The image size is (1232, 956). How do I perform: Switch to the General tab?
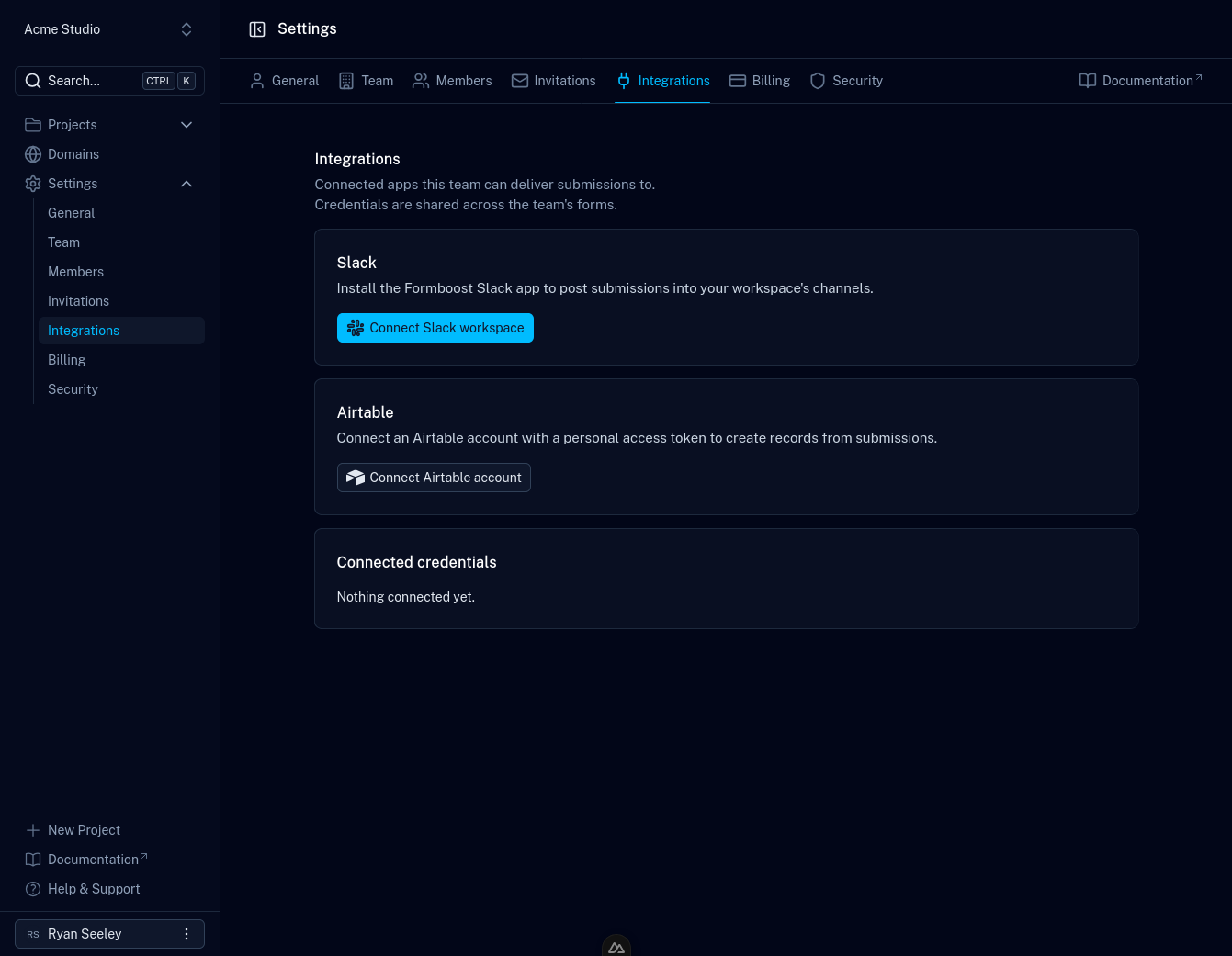285,81
